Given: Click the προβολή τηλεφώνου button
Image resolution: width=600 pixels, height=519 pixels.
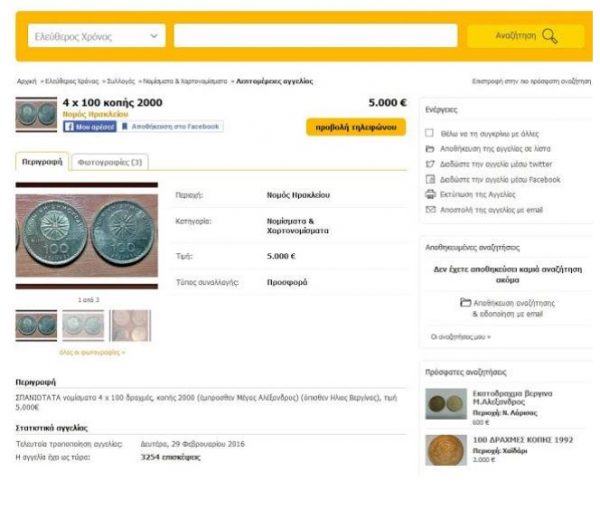Looking at the screenshot, I should [x=356, y=127].
